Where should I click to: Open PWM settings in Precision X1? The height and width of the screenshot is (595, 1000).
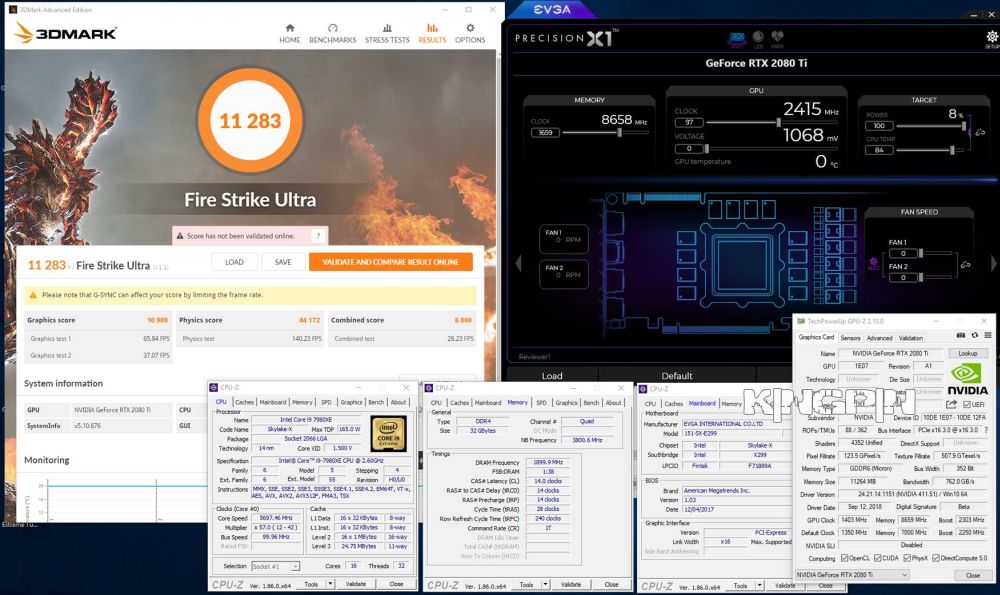point(778,38)
